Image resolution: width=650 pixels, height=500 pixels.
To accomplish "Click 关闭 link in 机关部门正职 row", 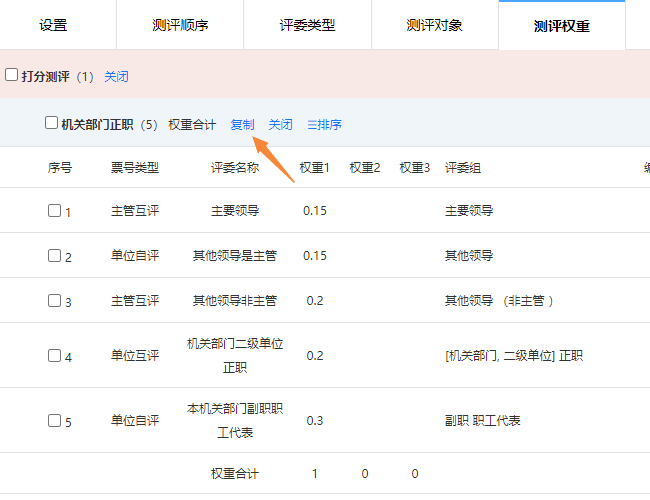I will [x=280, y=125].
